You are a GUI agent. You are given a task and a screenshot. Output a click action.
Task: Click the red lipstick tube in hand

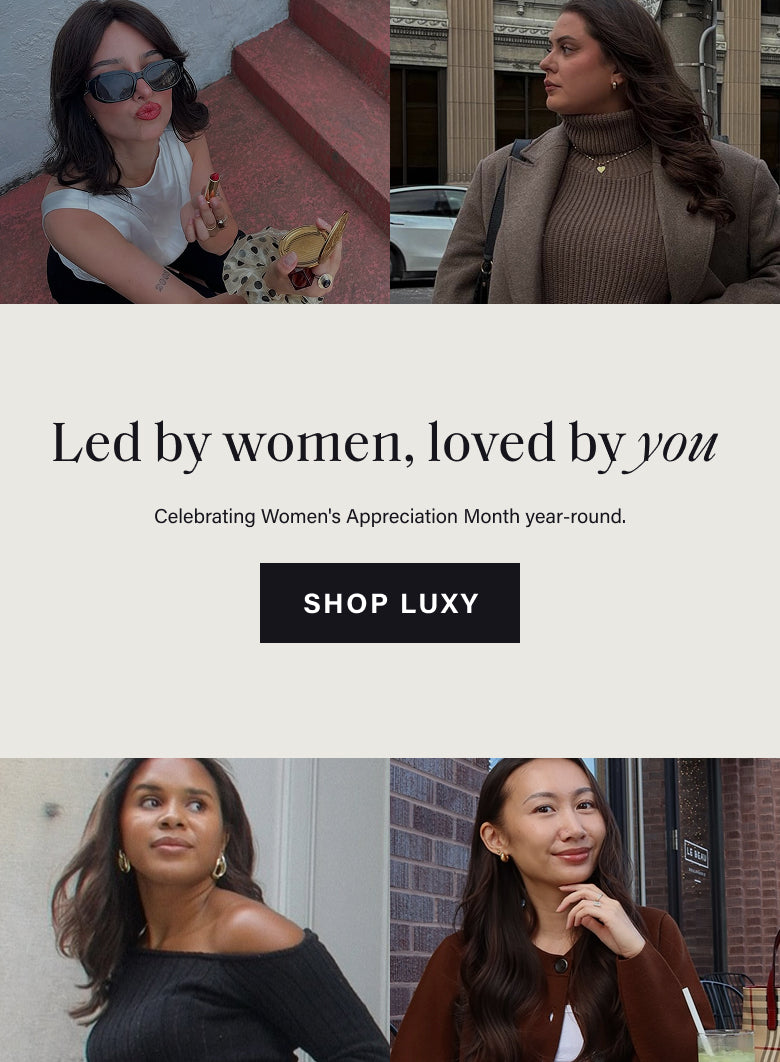213,185
